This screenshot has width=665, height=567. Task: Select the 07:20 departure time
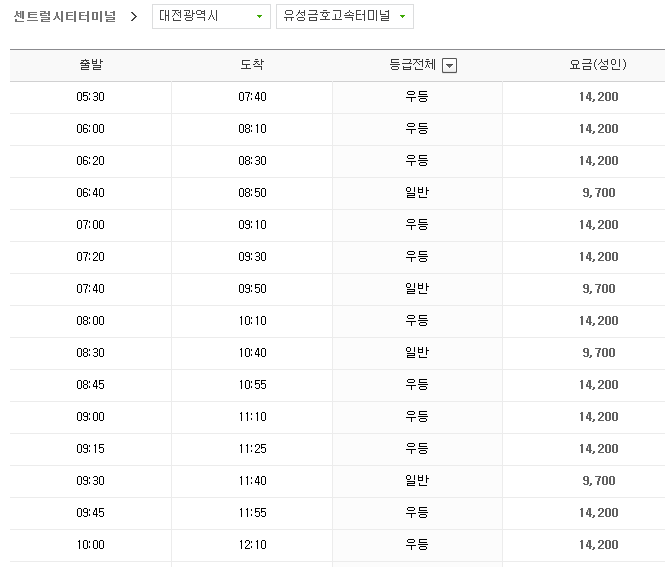(90, 257)
